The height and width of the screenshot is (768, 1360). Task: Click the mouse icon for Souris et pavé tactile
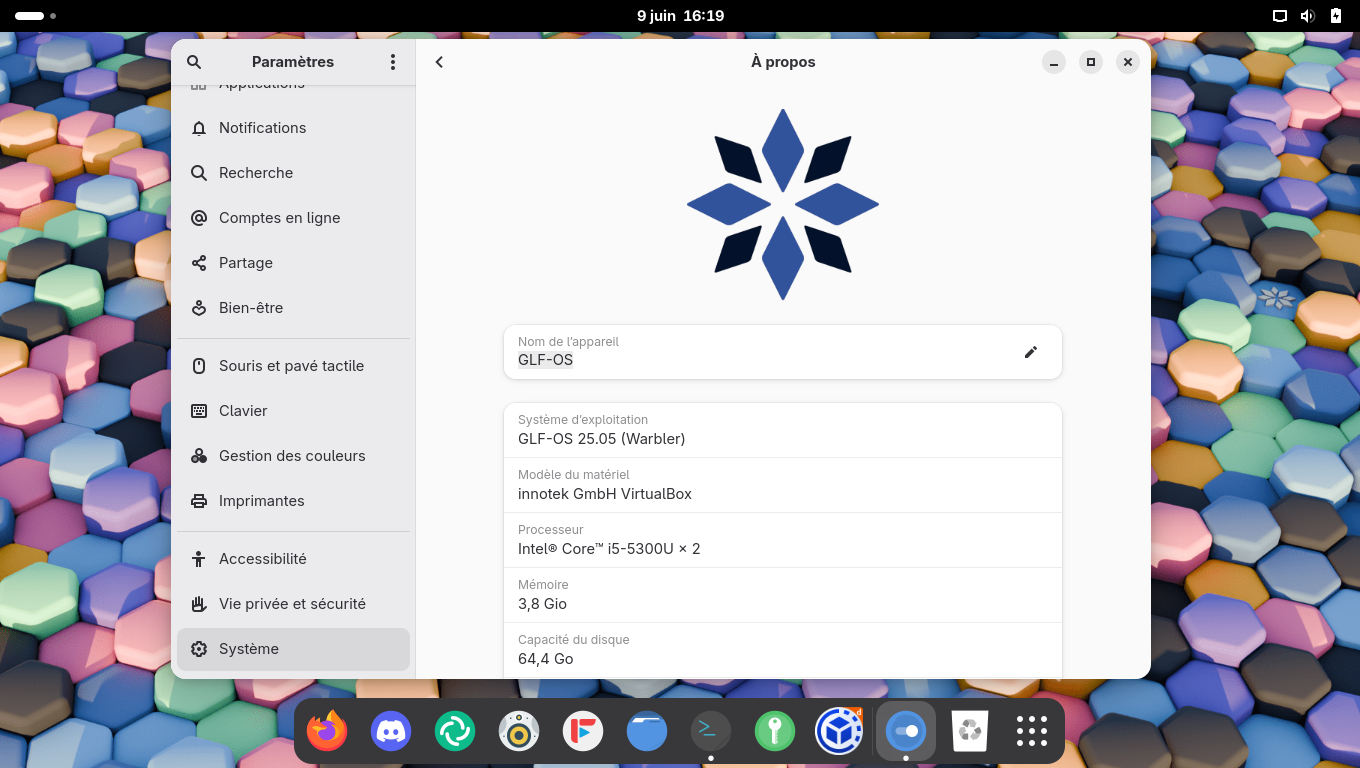pyautogui.click(x=199, y=366)
